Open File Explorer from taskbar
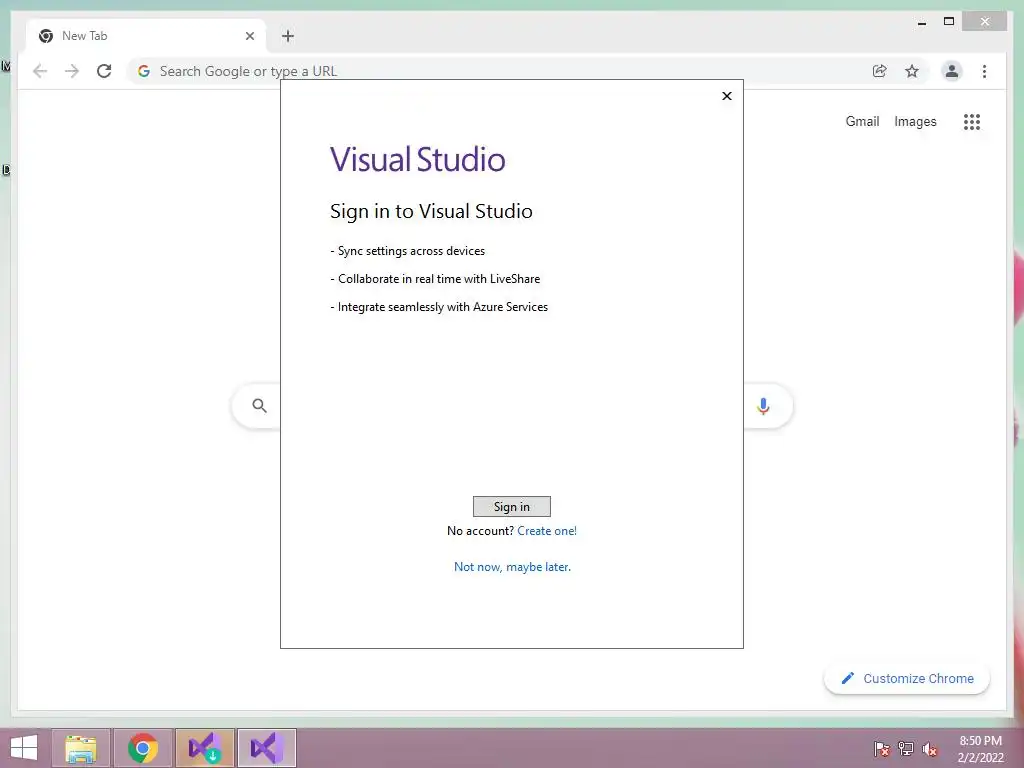1024x768 pixels. 81,748
